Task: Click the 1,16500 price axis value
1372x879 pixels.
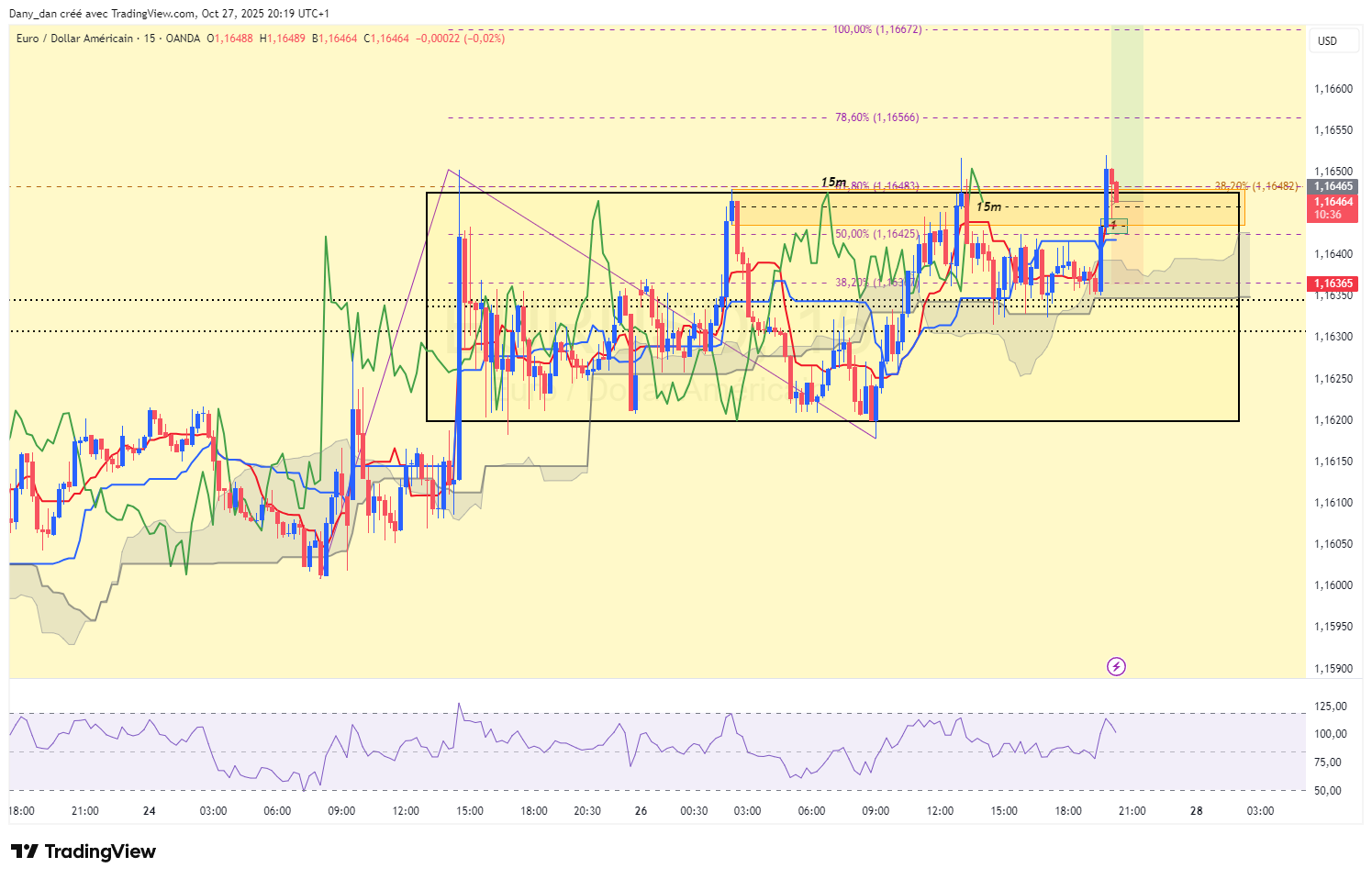Action: pos(1333,172)
